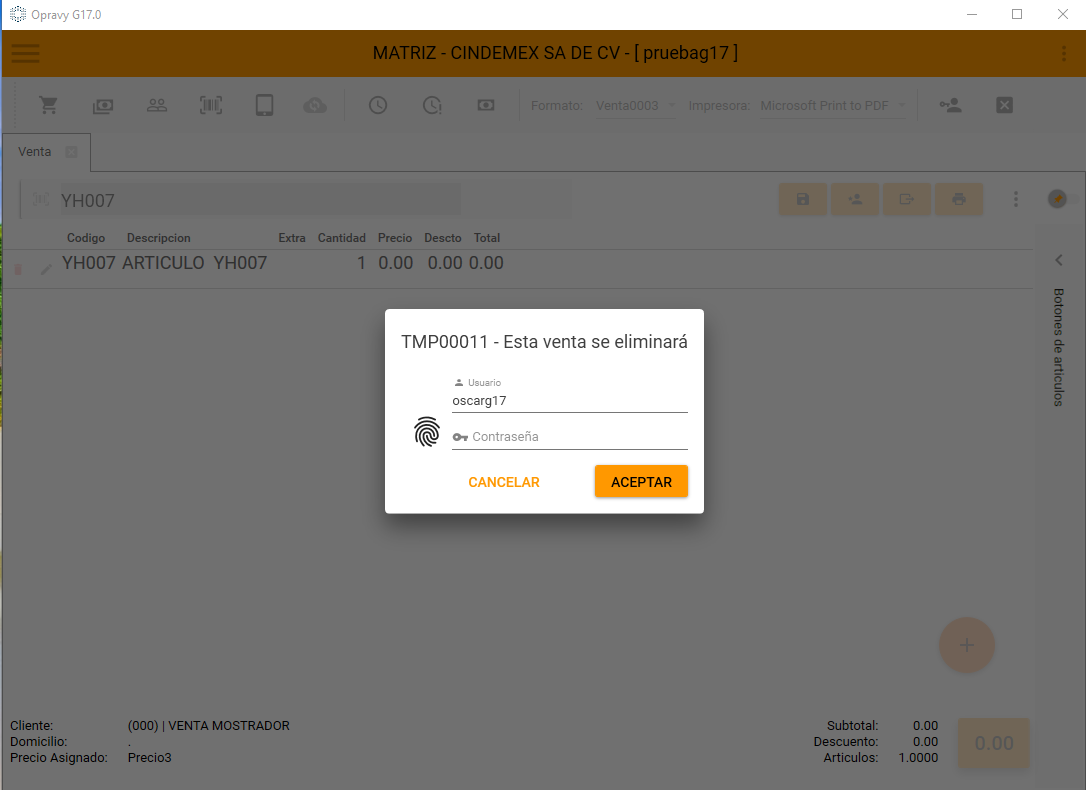Viewport: 1086px width, 790px height.
Task: Click the shopping cart sales icon
Action: [x=48, y=105]
